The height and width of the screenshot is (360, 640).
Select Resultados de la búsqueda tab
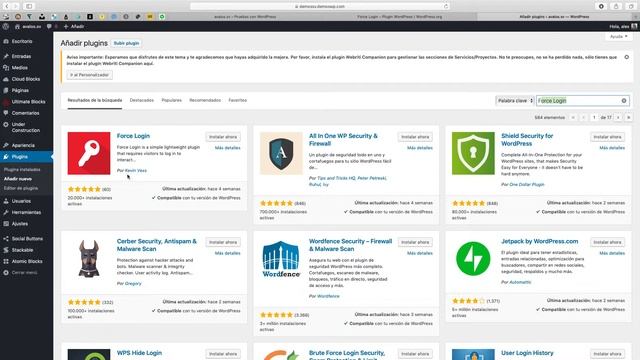pos(95,100)
